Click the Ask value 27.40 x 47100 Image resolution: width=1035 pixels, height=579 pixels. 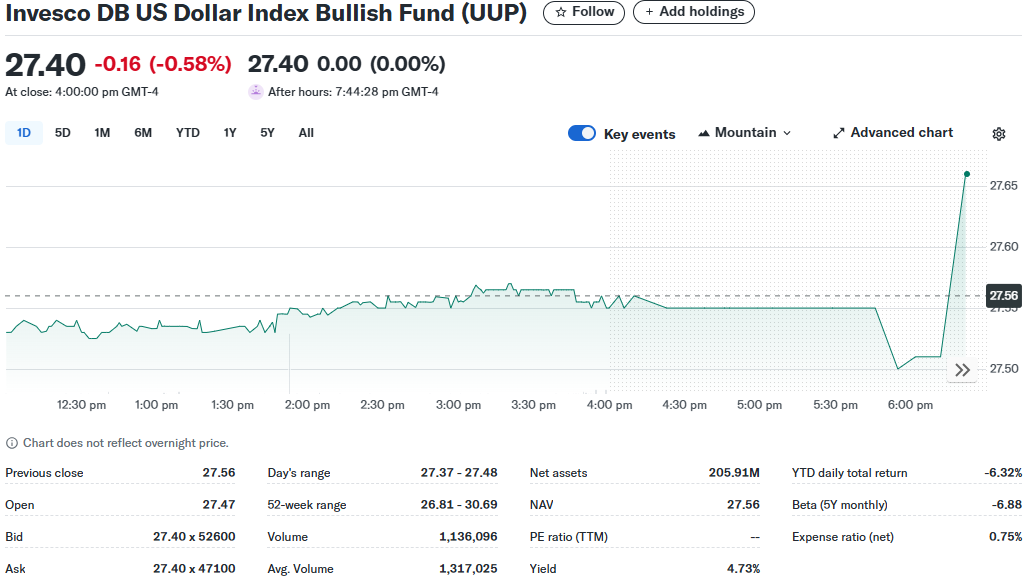(194, 568)
